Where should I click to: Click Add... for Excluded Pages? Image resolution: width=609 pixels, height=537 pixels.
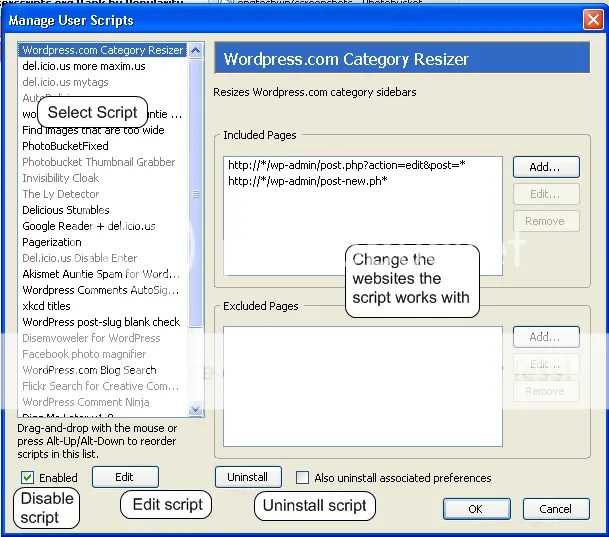point(546,337)
